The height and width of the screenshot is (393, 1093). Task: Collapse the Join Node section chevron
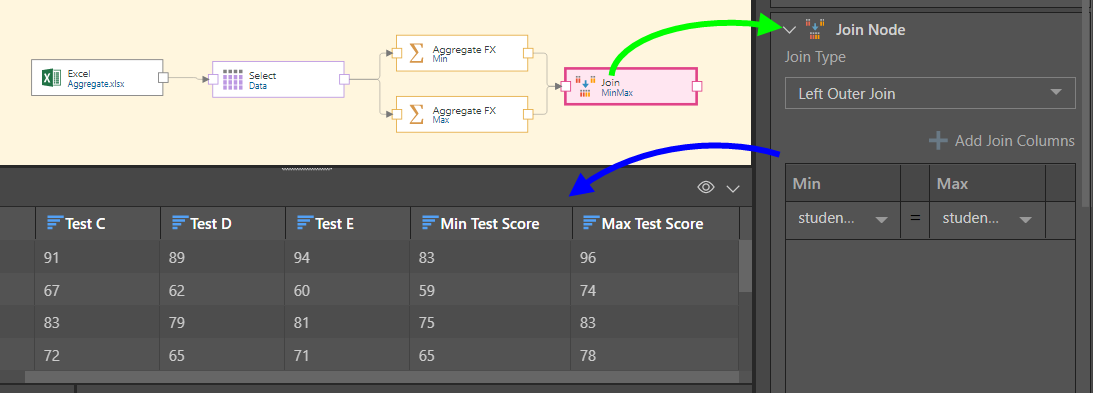790,30
